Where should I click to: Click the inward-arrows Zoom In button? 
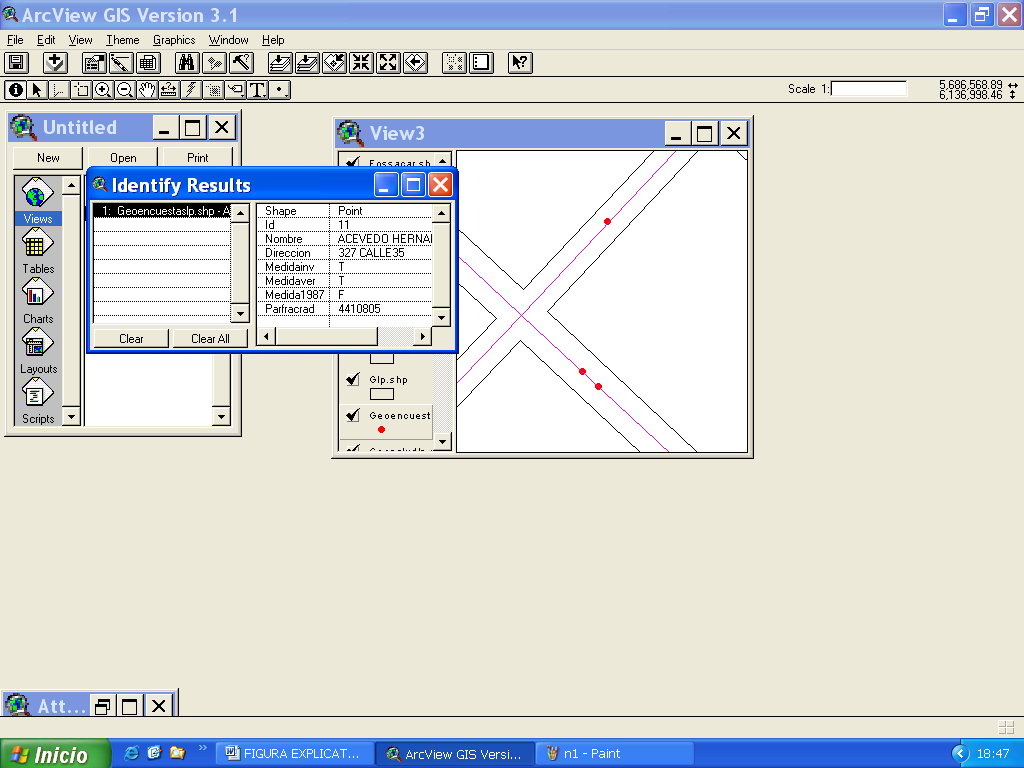click(x=361, y=63)
